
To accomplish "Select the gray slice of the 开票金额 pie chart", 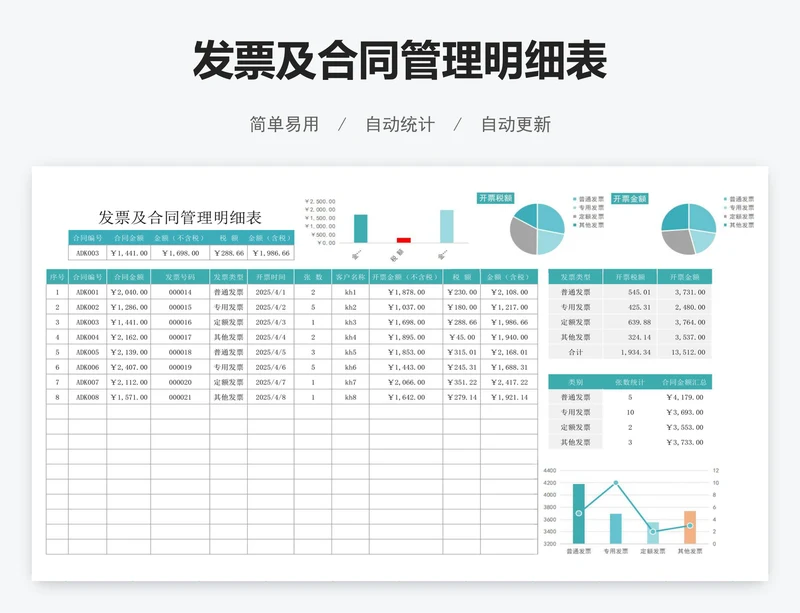I will (x=677, y=241).
